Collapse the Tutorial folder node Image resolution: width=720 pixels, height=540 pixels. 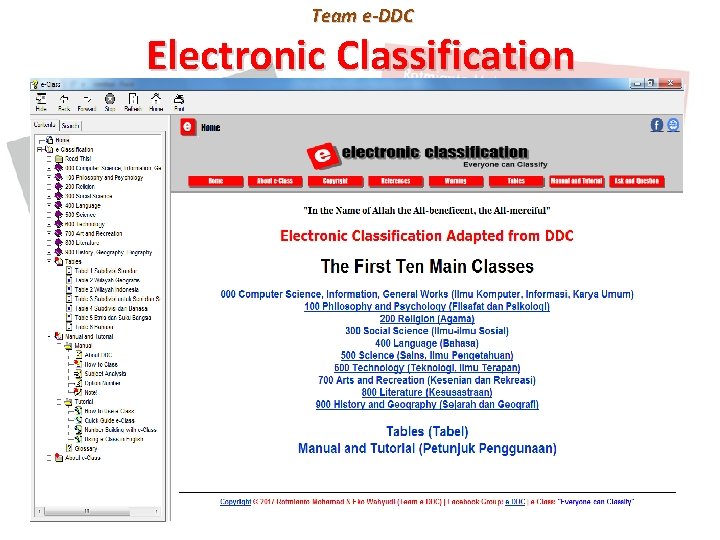point(59,401)
